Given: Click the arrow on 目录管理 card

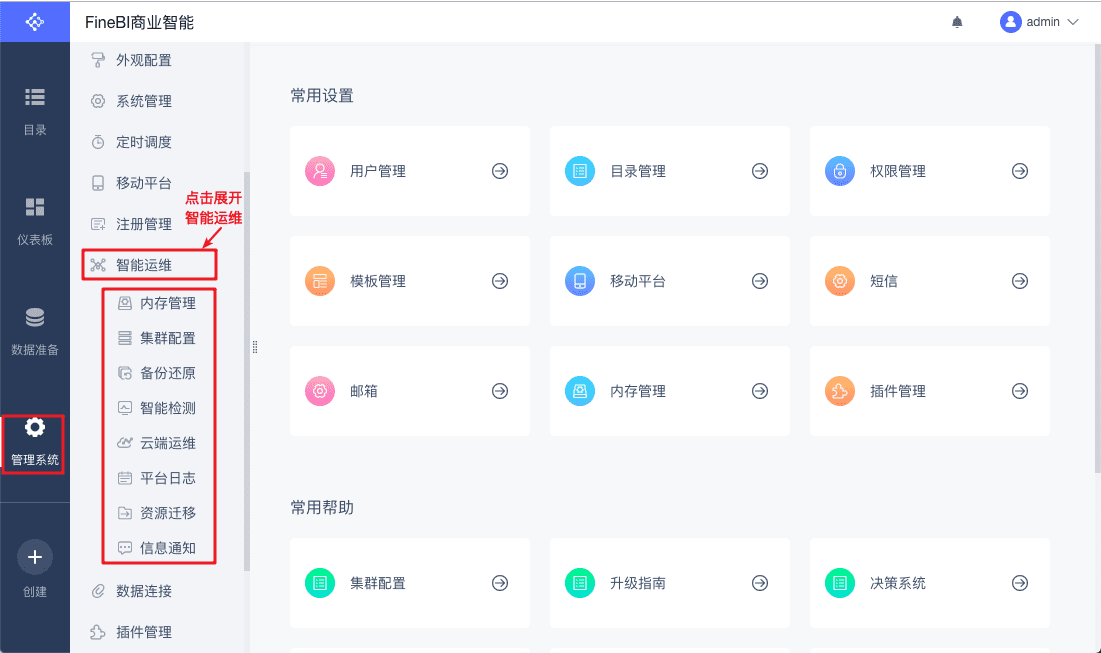Looking at the screenshot, I should click(760, 171).
